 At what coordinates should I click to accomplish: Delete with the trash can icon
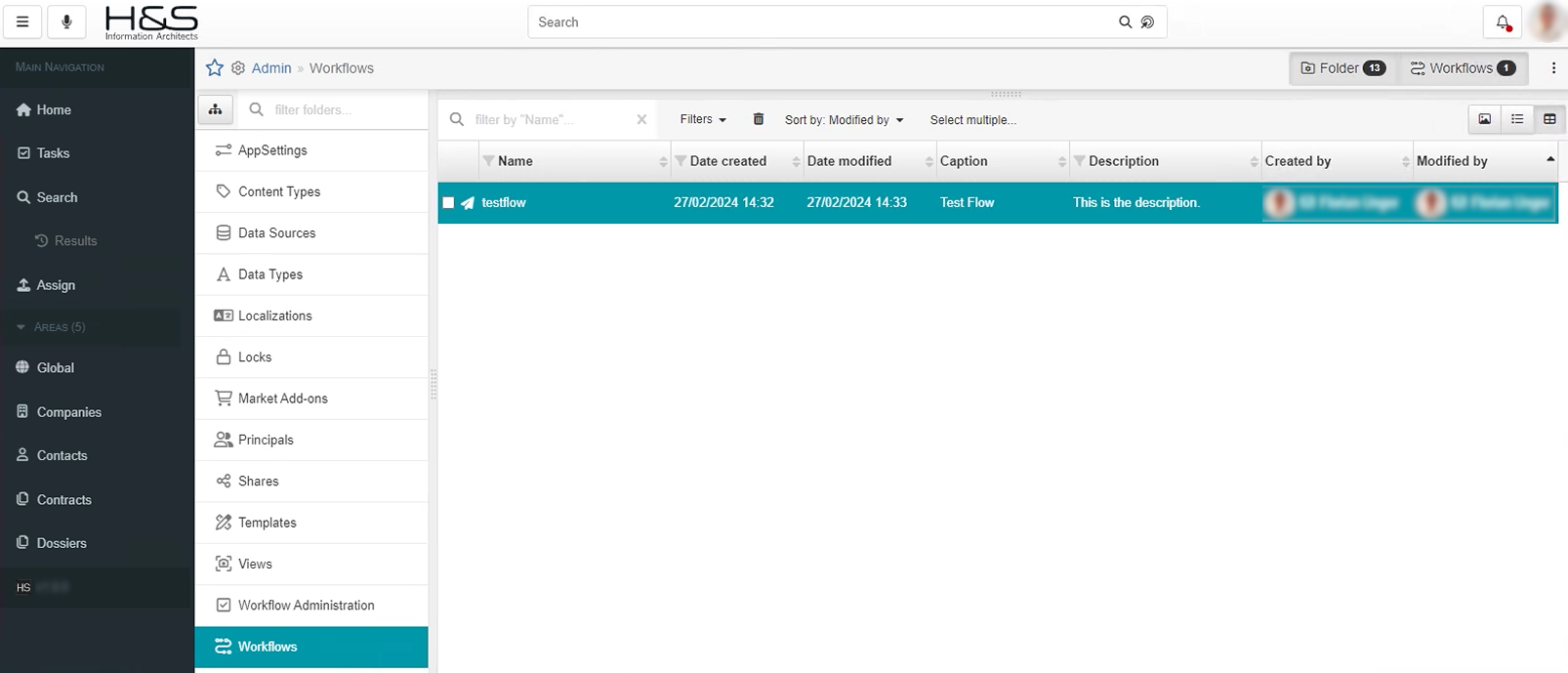point(759,119)
